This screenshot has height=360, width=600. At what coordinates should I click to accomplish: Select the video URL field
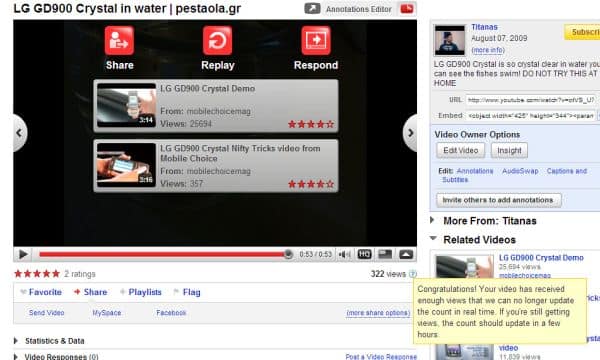pos(531,100)
